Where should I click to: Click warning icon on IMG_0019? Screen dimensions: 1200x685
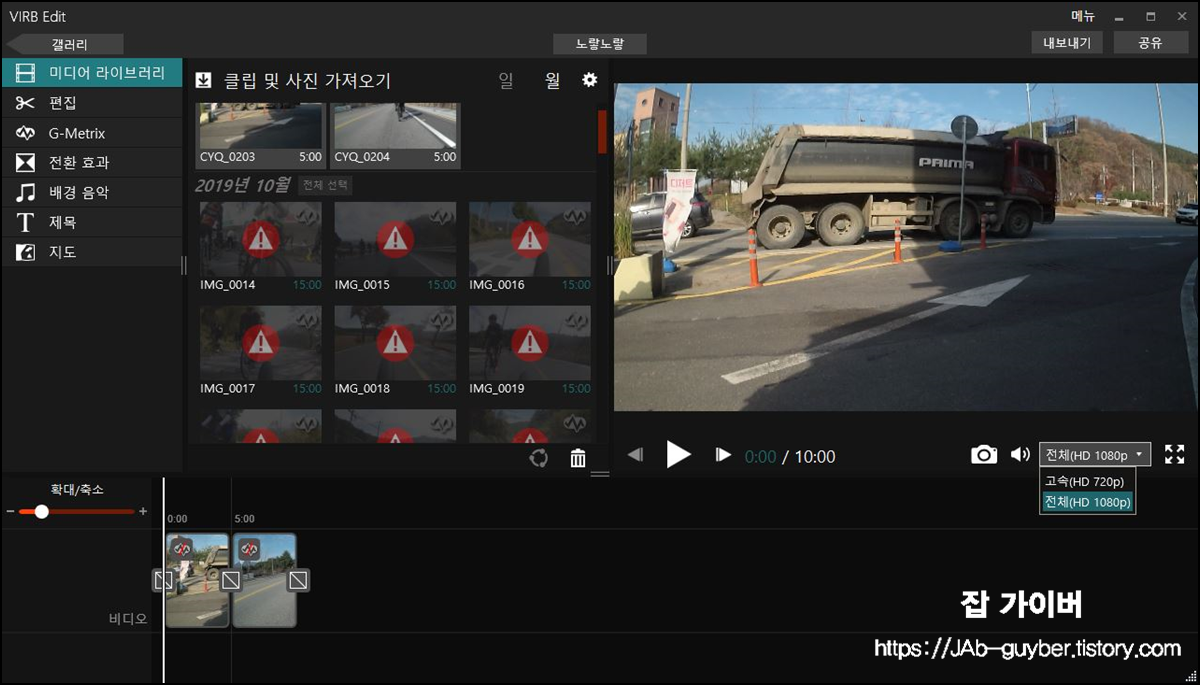click(x=530, y=342)
